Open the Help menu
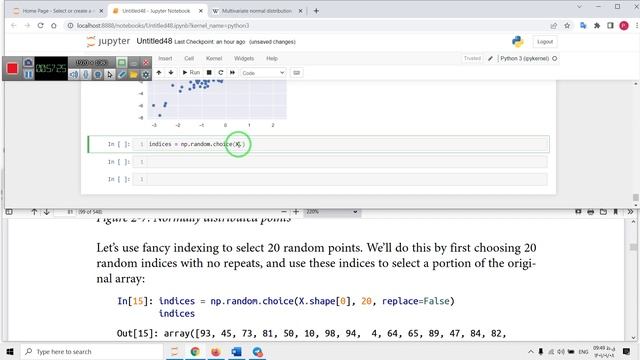This screenshot has height=360, width=640. (x=272, y=58)
